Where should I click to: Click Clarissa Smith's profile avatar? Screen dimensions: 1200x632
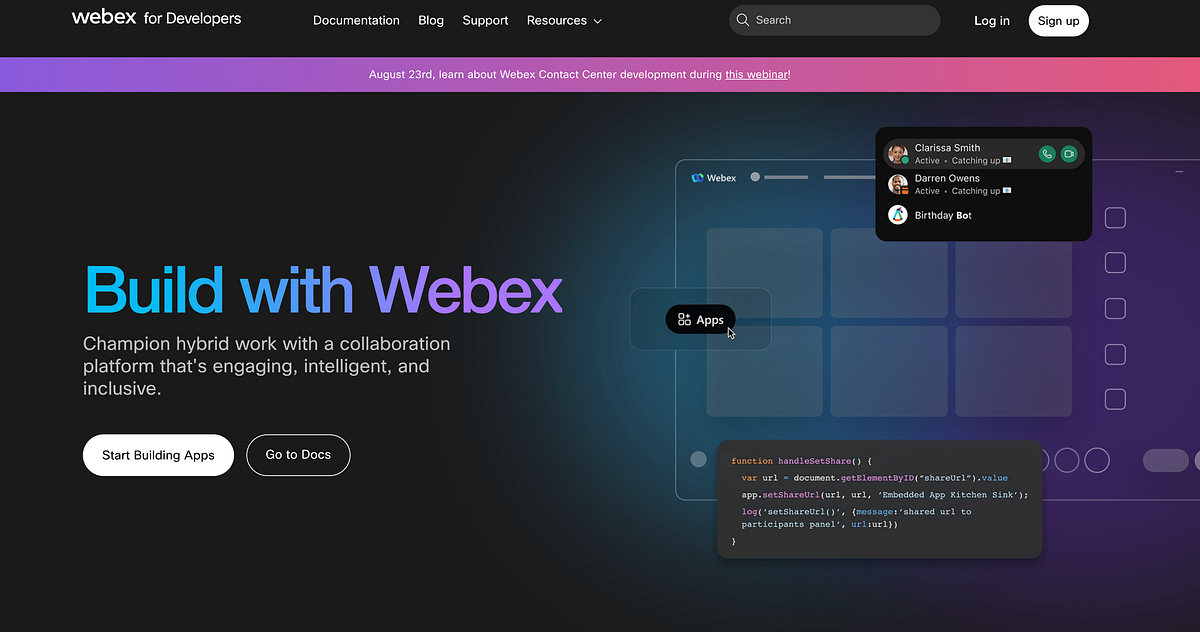tap(897, 153)
